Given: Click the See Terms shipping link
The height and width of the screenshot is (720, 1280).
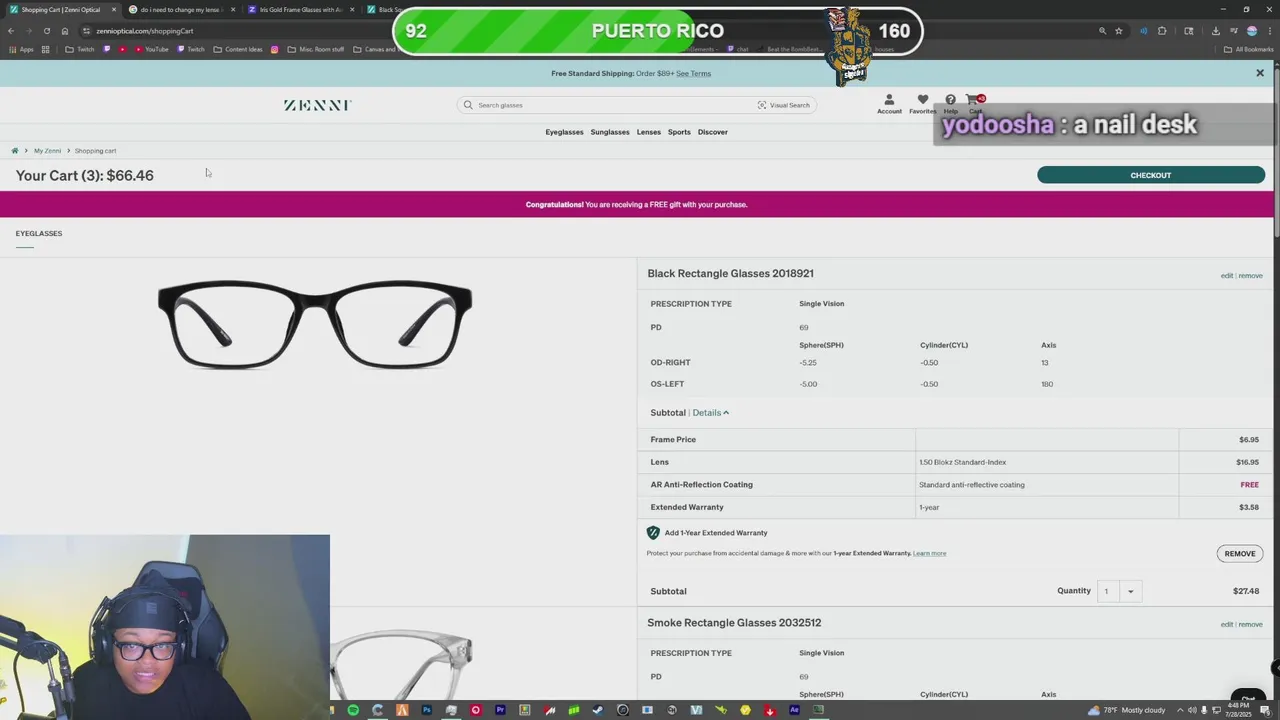Looking at the screenshot, I should click(693, 73).
